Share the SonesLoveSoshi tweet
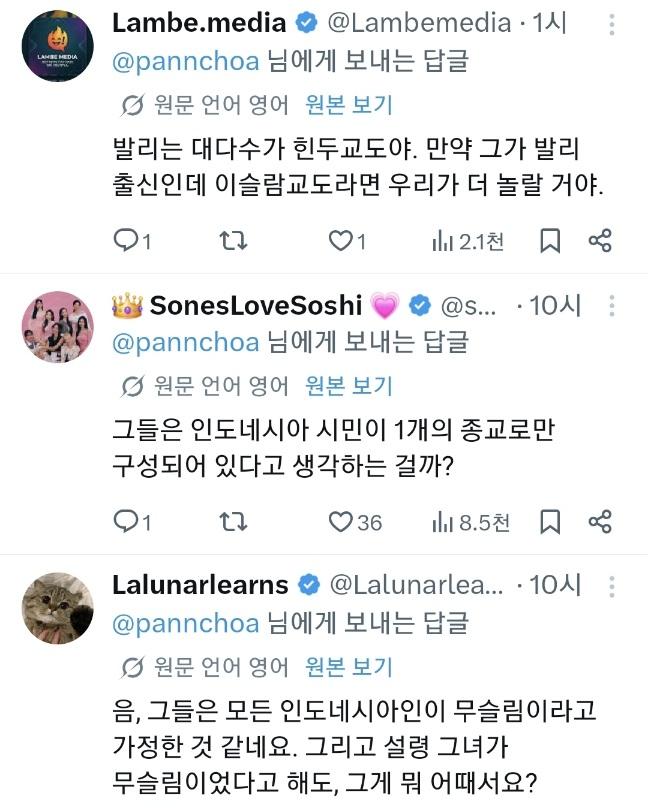Image resolution: width=648 pixels, height=808 pixels. click(x=600, y=522)
